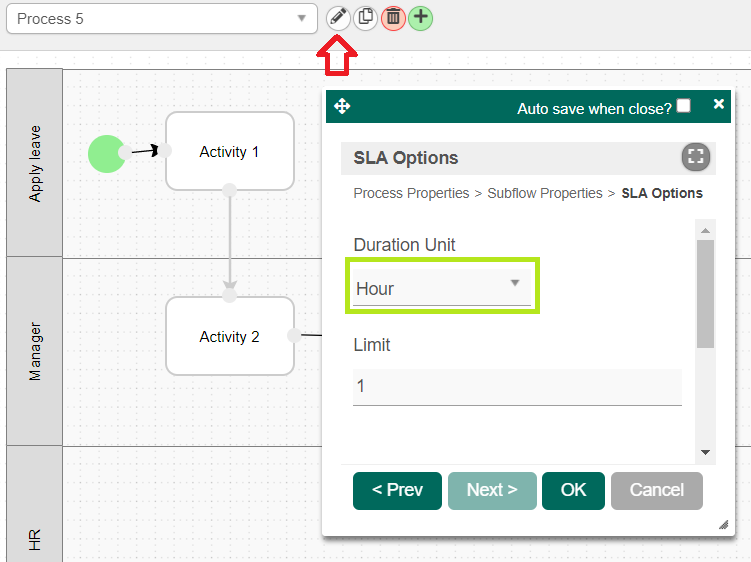Screen dimensions: 751x562
Task: Close the SLA Options dialog
Action: point(718,104)
